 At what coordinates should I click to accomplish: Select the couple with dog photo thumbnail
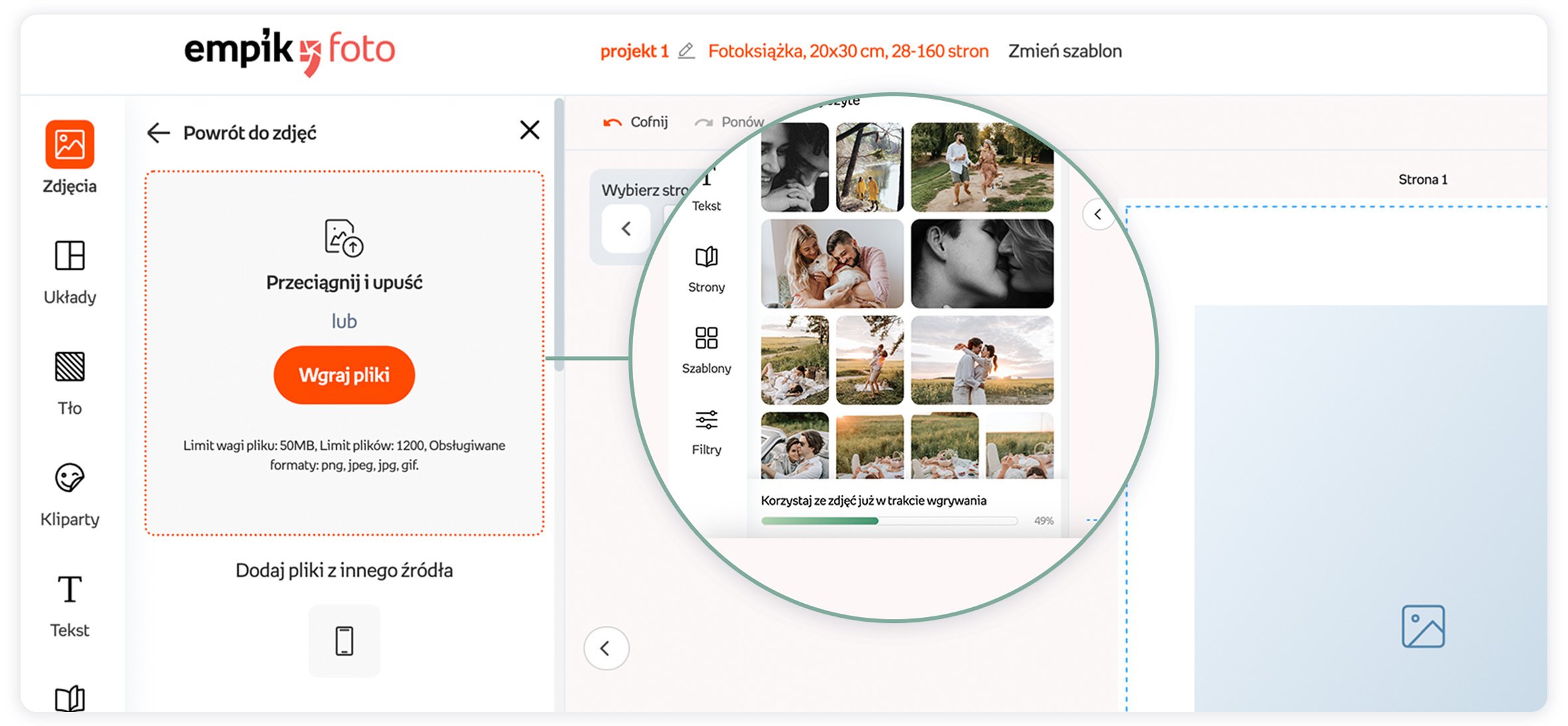click(x=832, y=264)
